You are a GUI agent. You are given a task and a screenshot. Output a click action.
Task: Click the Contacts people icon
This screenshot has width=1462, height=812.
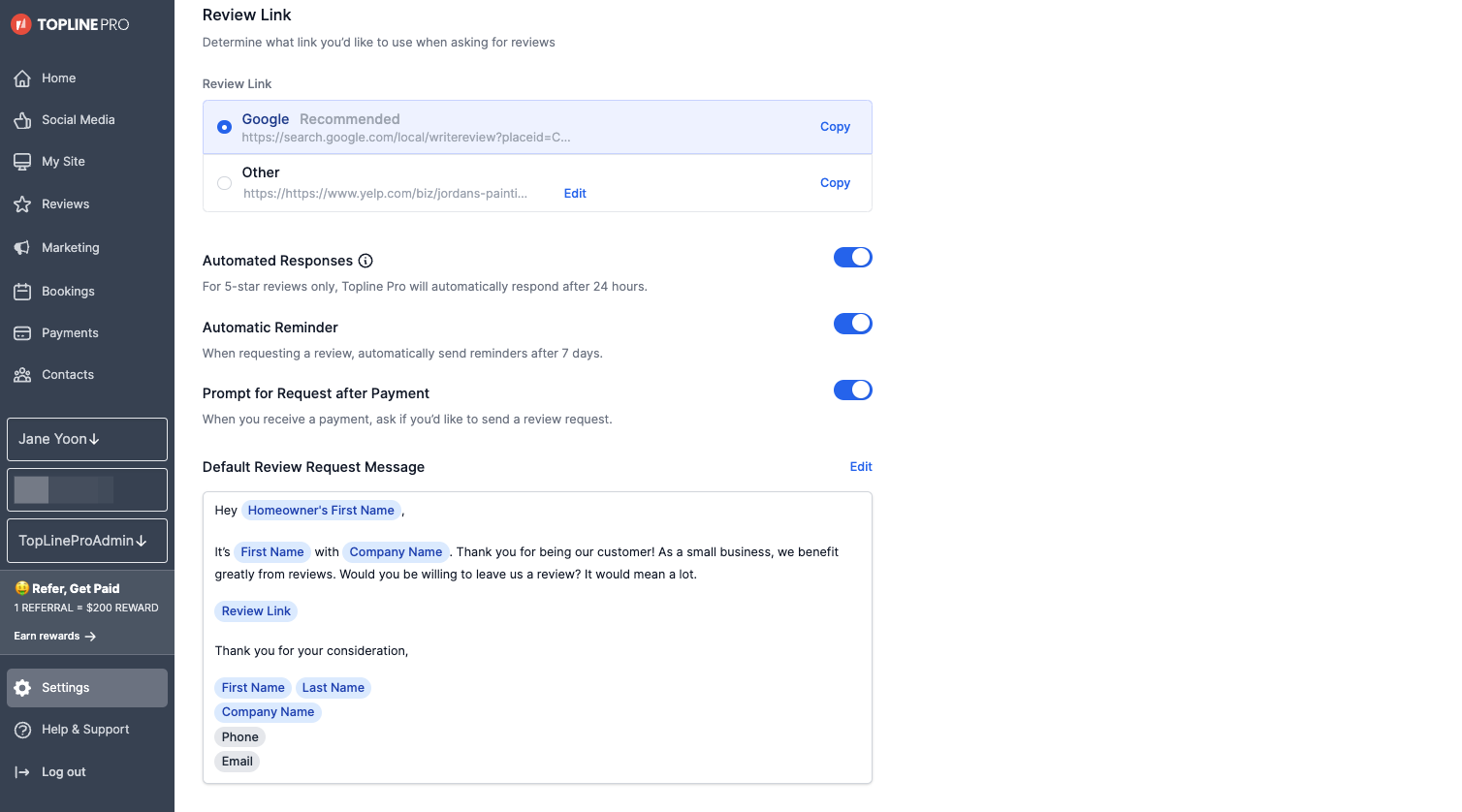coord(22,375)
